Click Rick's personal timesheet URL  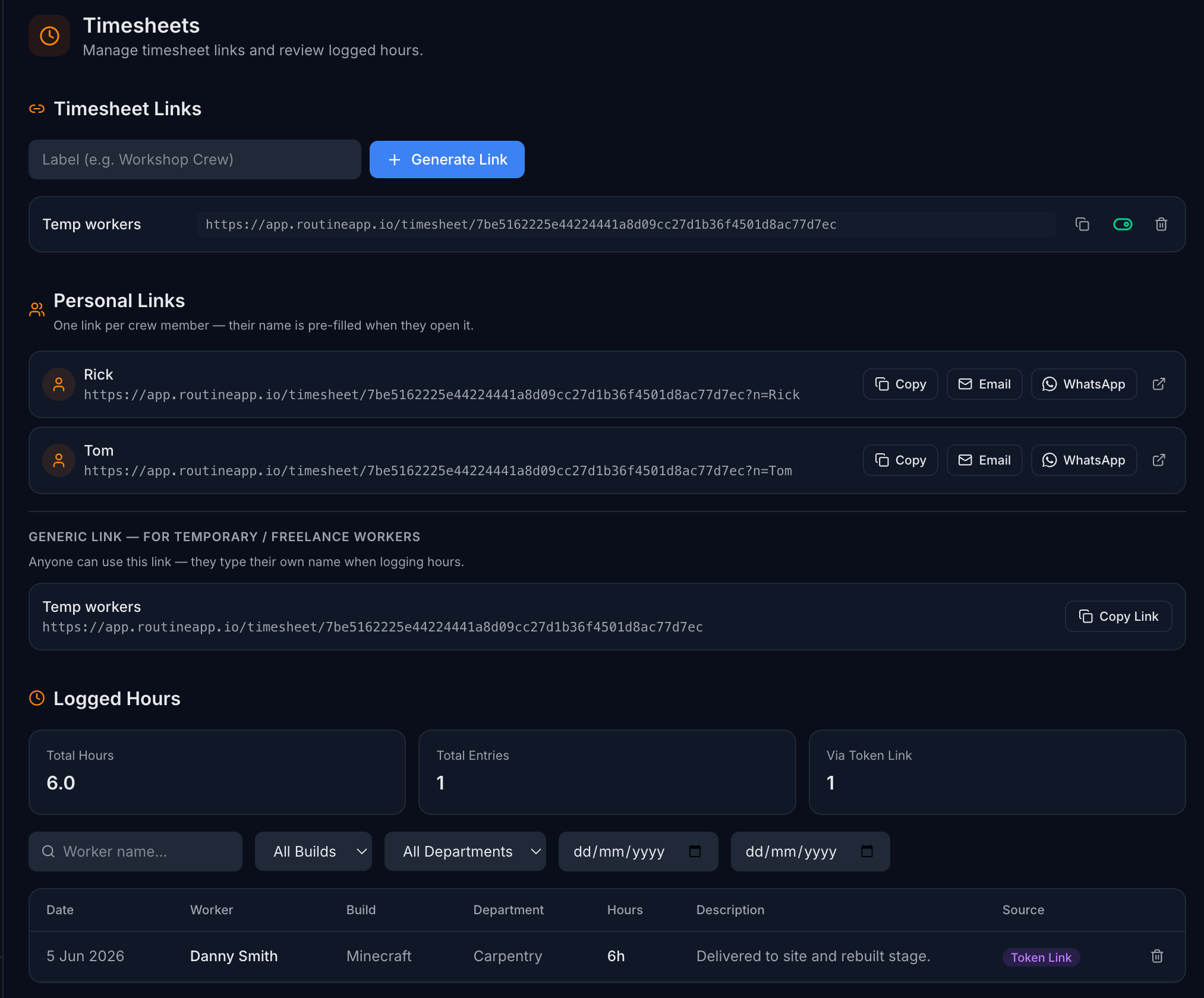442,395
